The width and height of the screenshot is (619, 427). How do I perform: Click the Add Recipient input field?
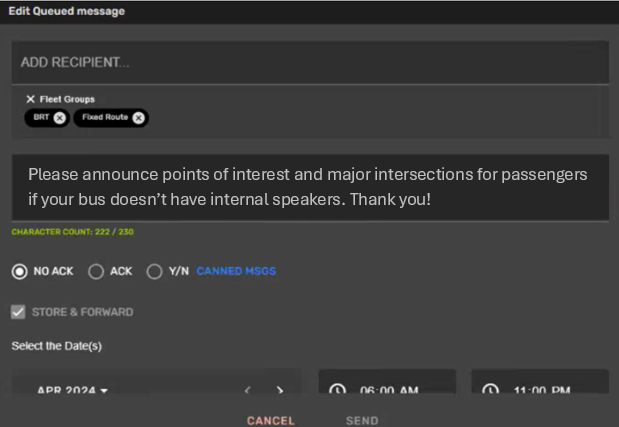309,62
